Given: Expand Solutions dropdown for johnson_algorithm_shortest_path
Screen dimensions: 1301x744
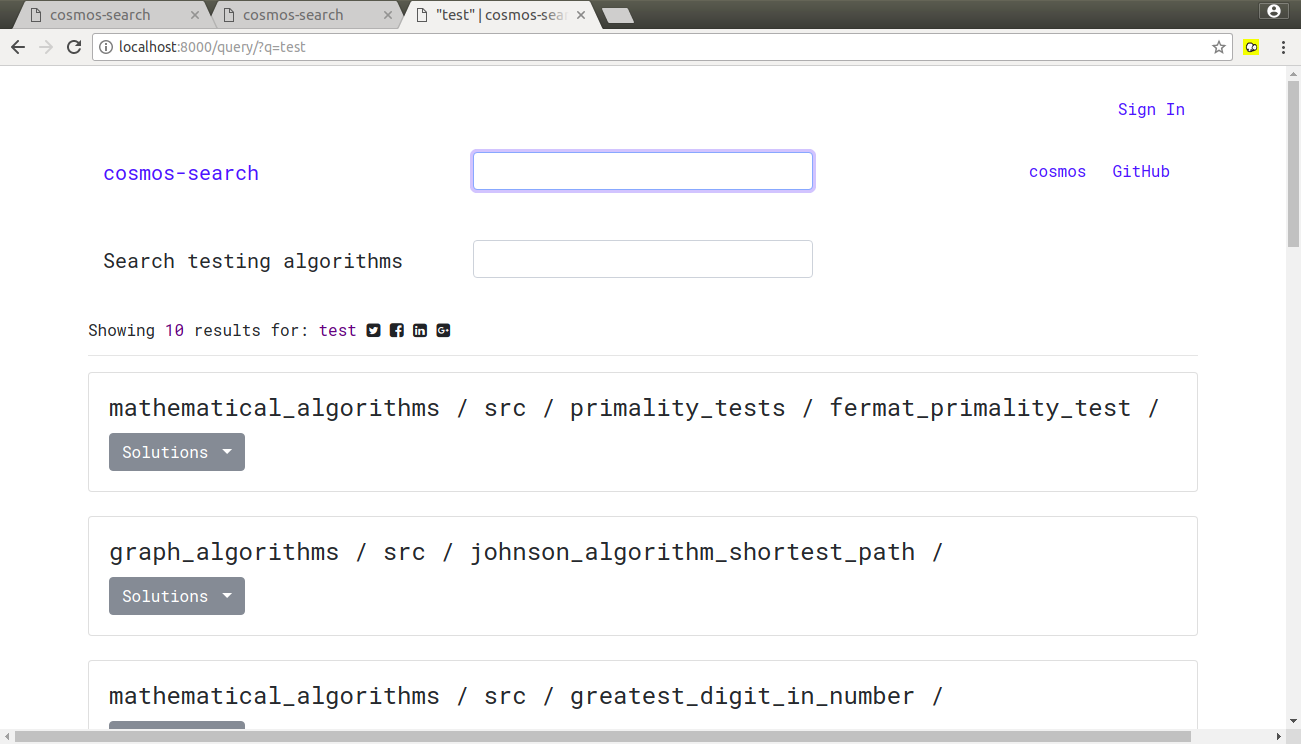Looking at the screenshot, I should click(x=177, y=596).
